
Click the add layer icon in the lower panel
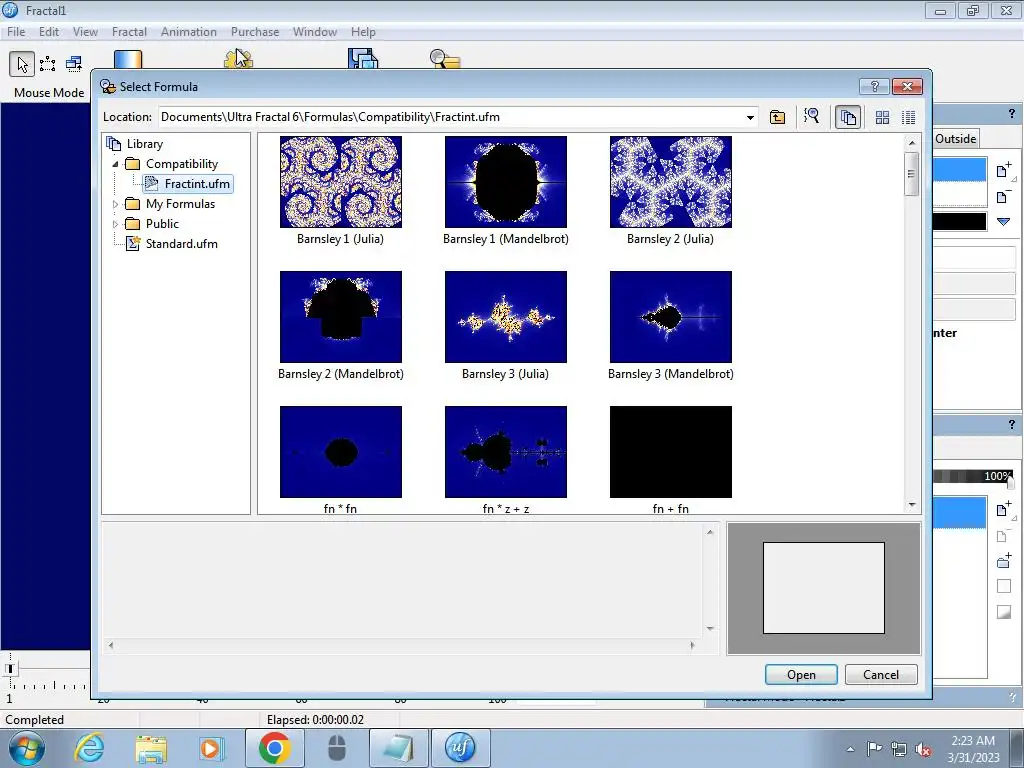(1004, 509)
